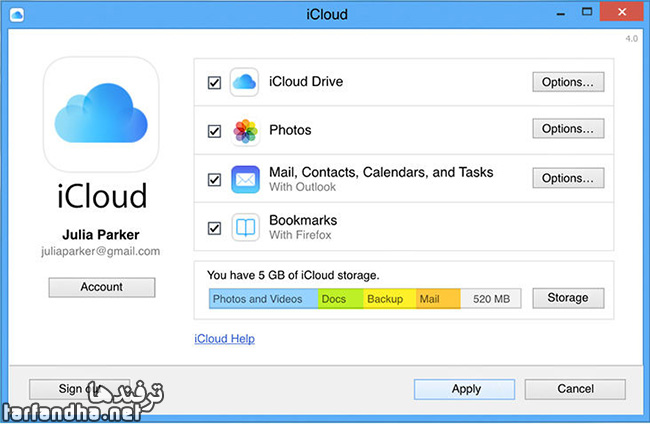Click the Mail envelope icon

(245, 179)
